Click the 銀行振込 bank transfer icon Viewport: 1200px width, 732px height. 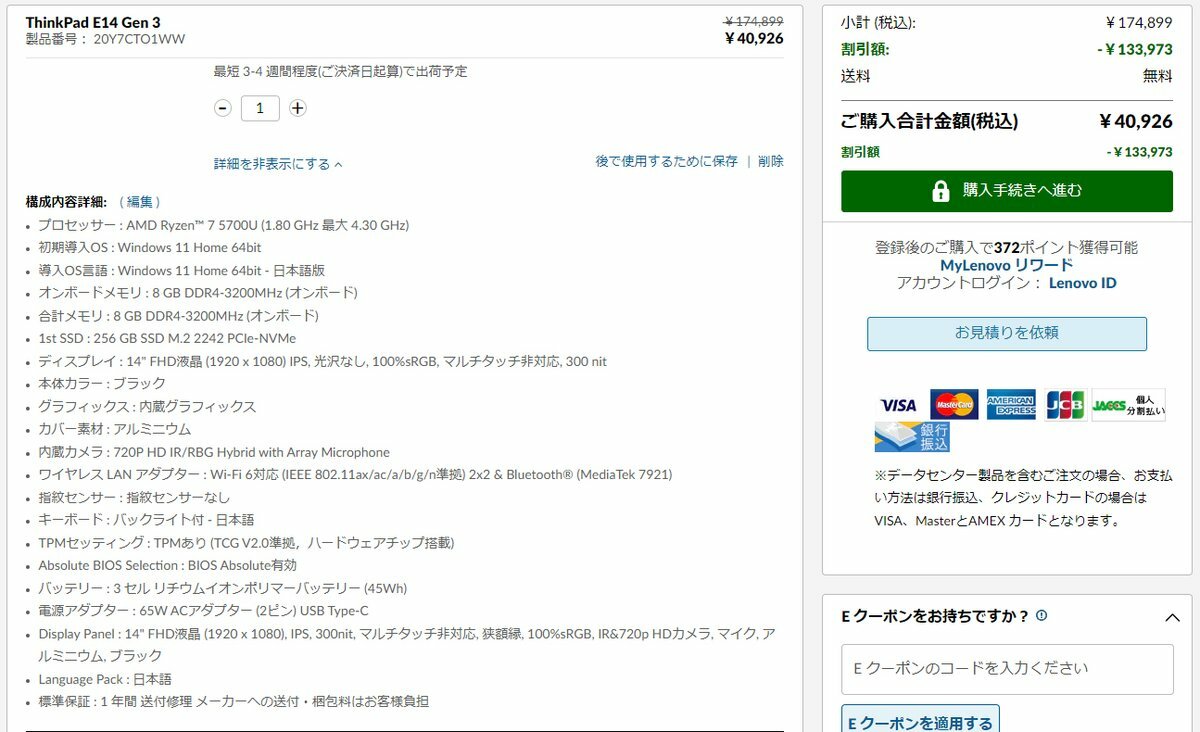point(912,437)
